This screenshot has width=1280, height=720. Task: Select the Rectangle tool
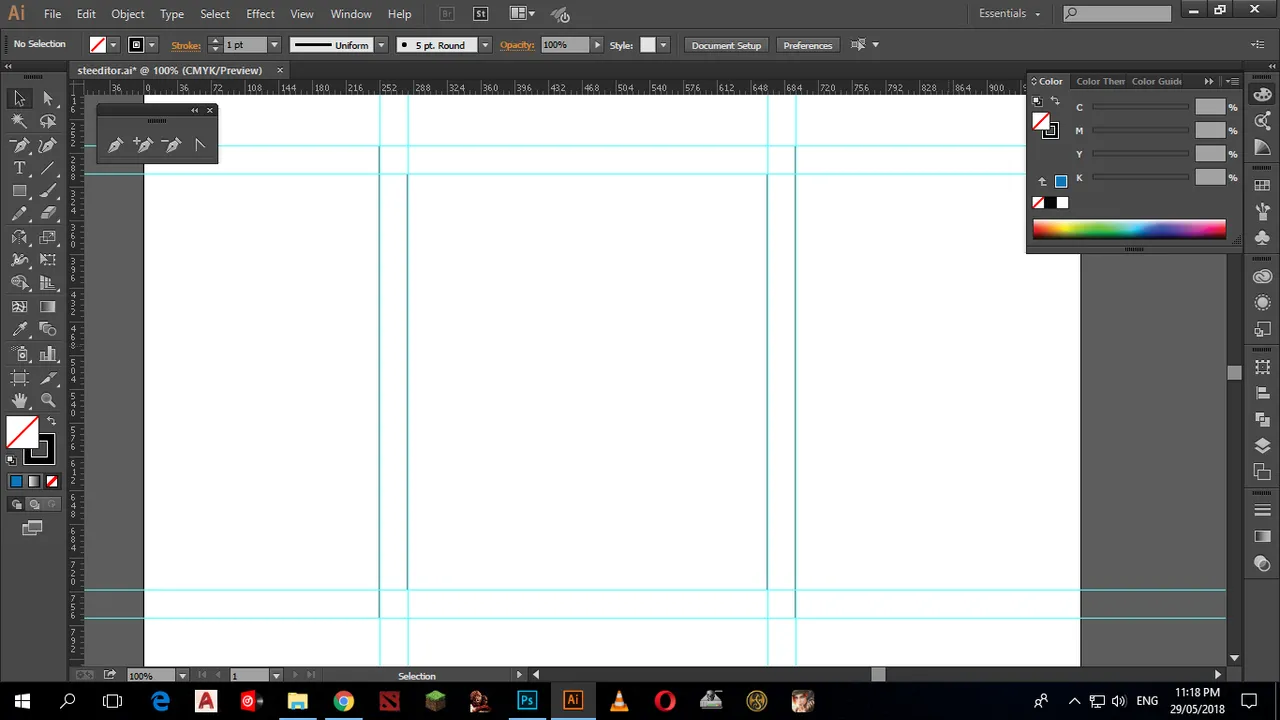[x=19, y=191]
